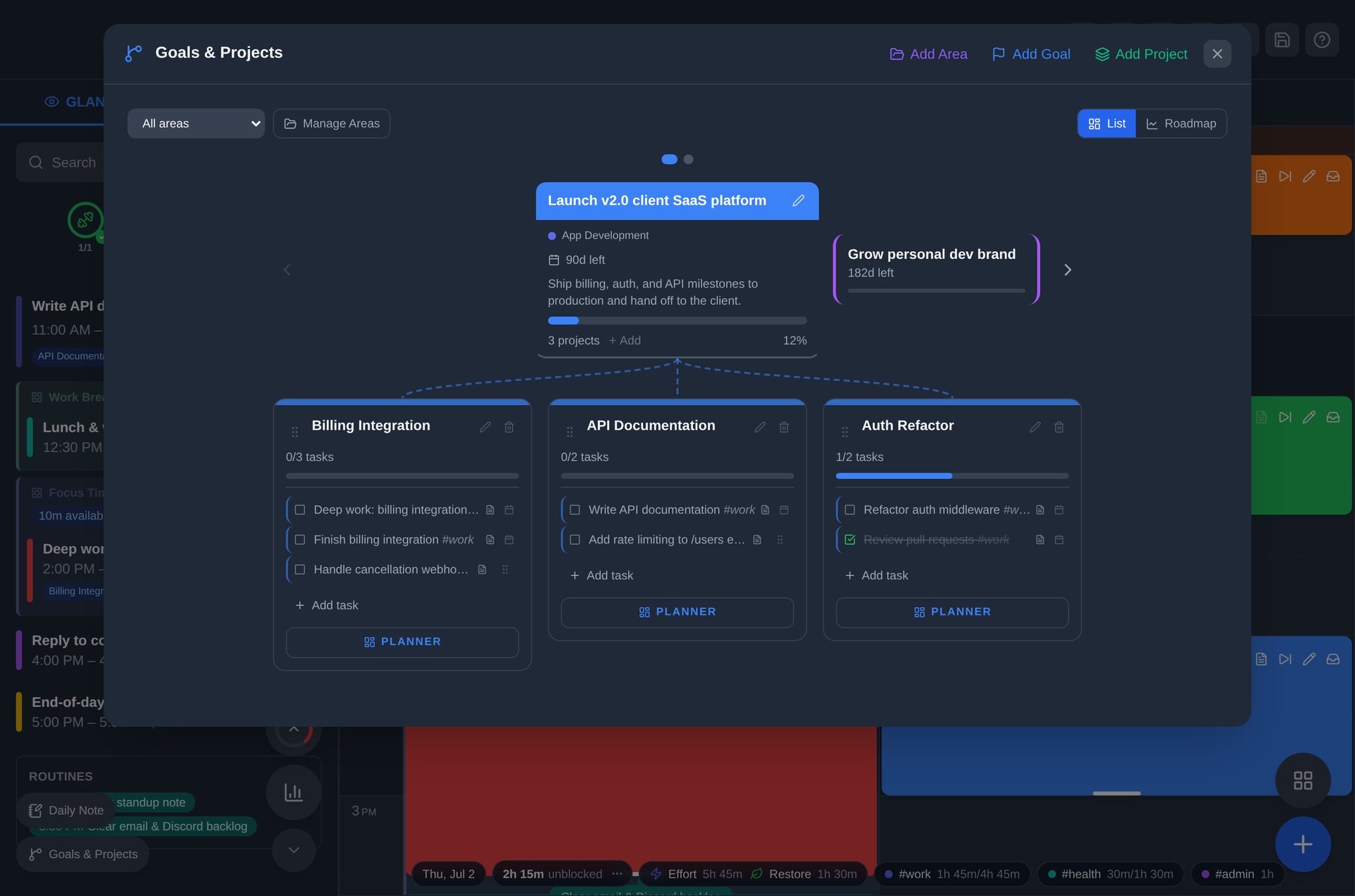Viewport: 1355px width, 896px height.
Task: Delete the API Documentation project
Action: coord(784,428)
